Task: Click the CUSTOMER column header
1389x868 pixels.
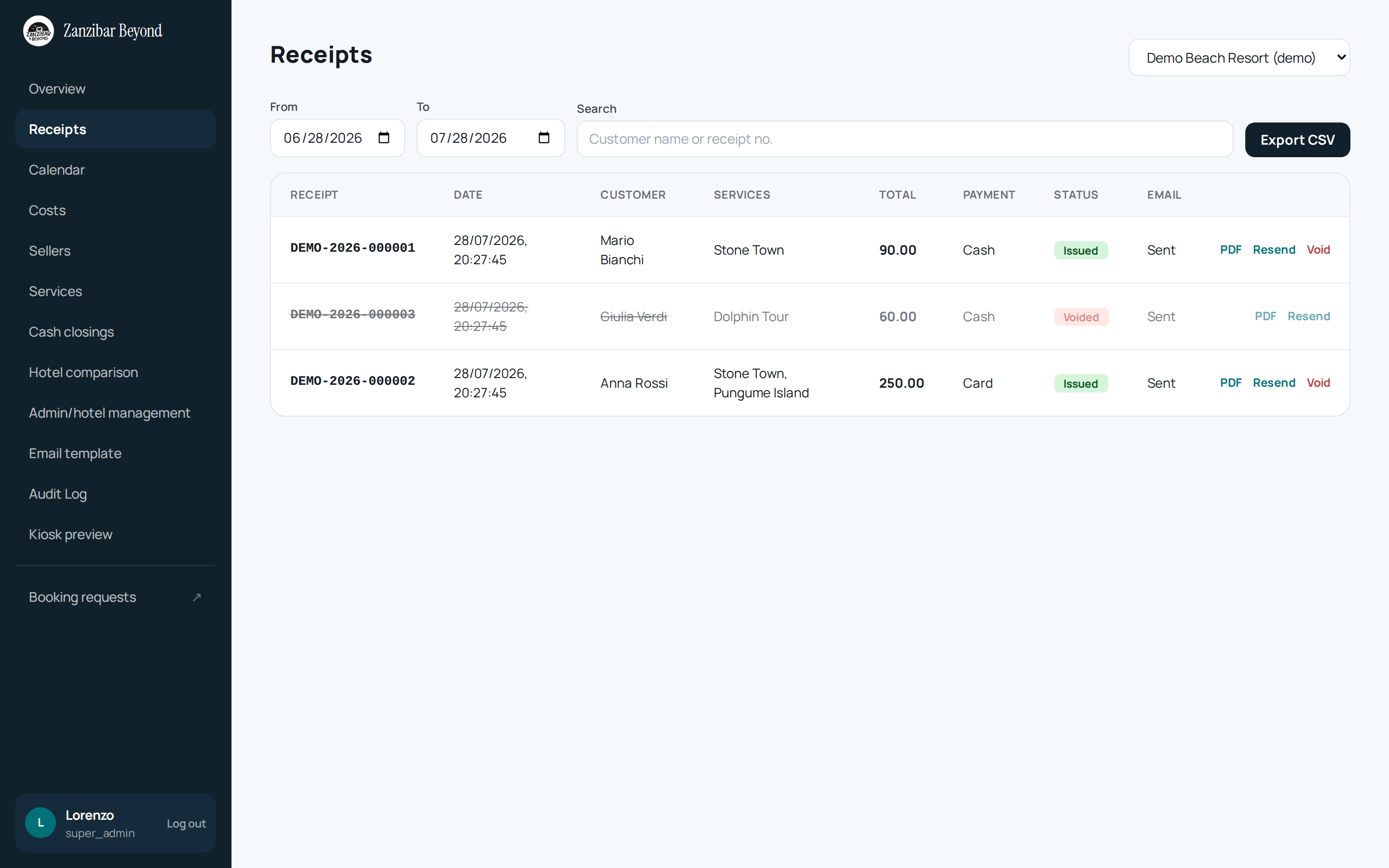Action: (632, 195)
